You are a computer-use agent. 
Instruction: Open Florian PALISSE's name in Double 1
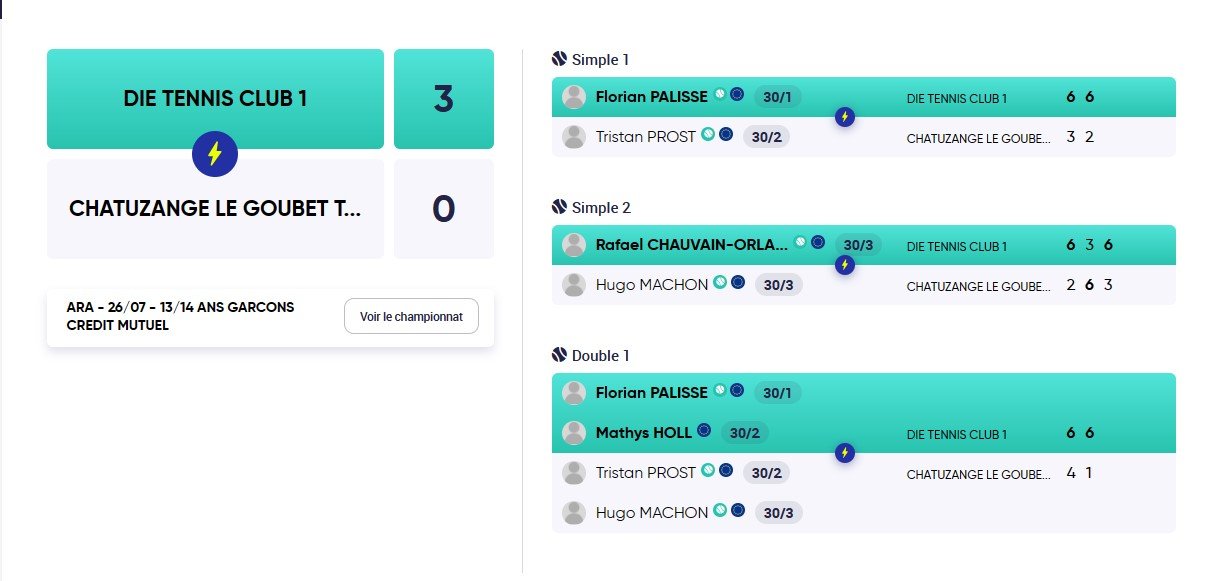651,393
